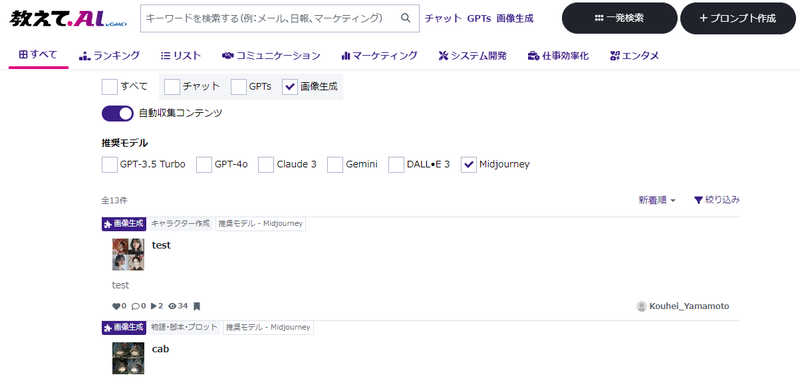Click the プロンプト作成 button
The height and width of the screenshot is (378, 800).
tap(738, 18)
